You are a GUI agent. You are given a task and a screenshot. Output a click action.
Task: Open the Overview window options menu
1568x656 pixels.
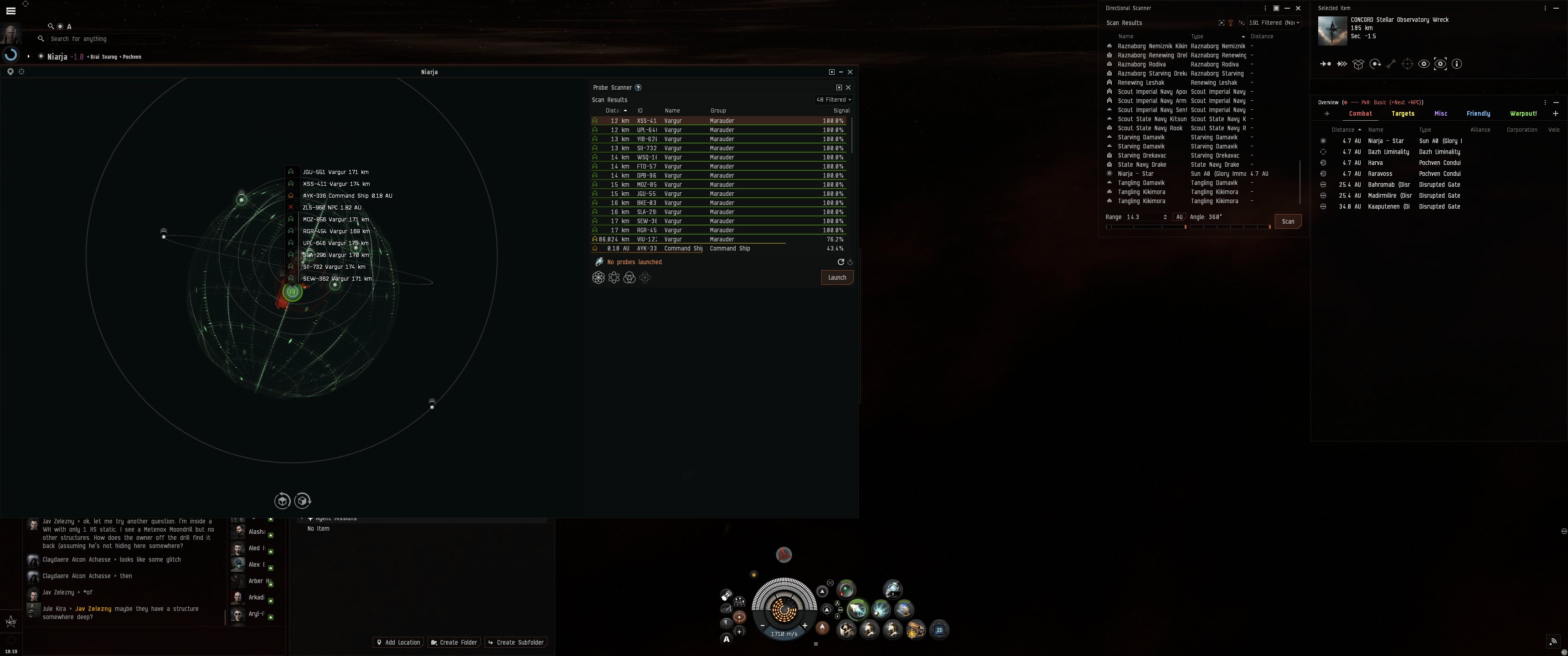[x=1545, y=102]
